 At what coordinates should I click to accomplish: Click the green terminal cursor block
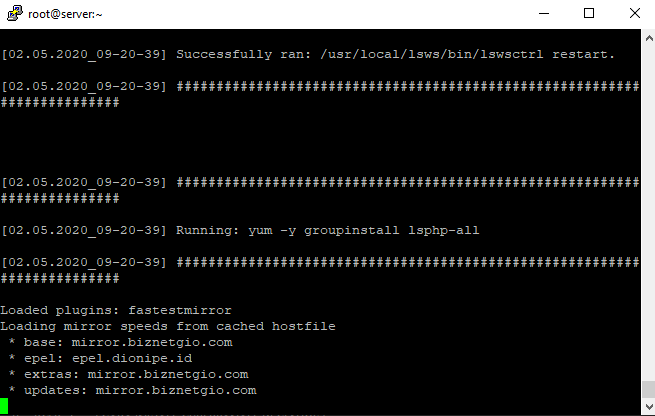(4, 406)
